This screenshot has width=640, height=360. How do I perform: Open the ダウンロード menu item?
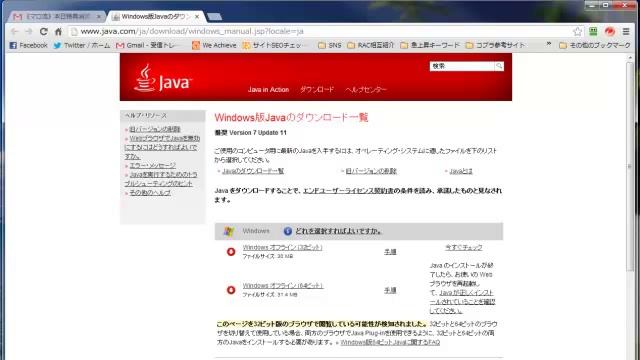pos(317,89)
